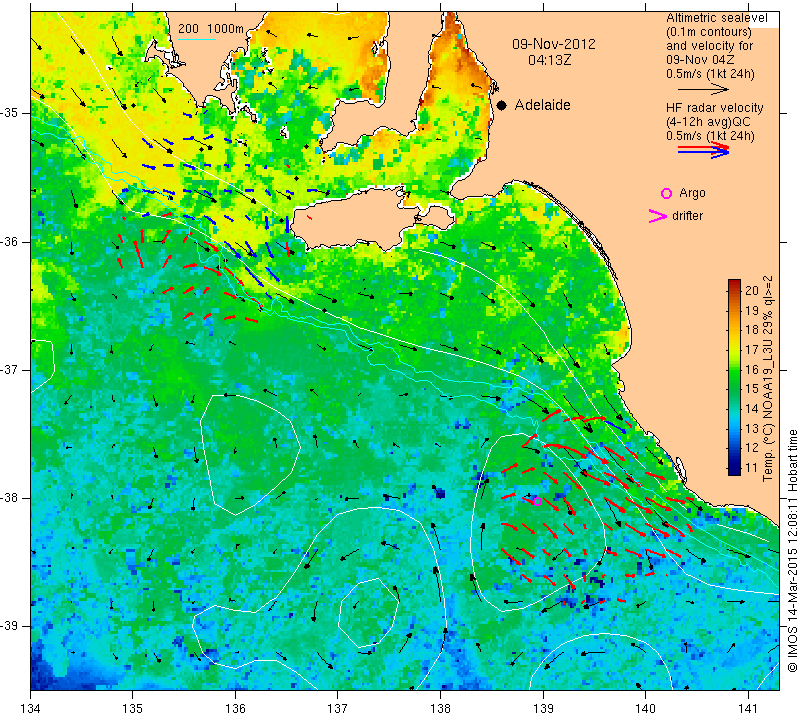
Task: Click the dark blue bottom of the temperature colorbar
Action: click(734, 470)
